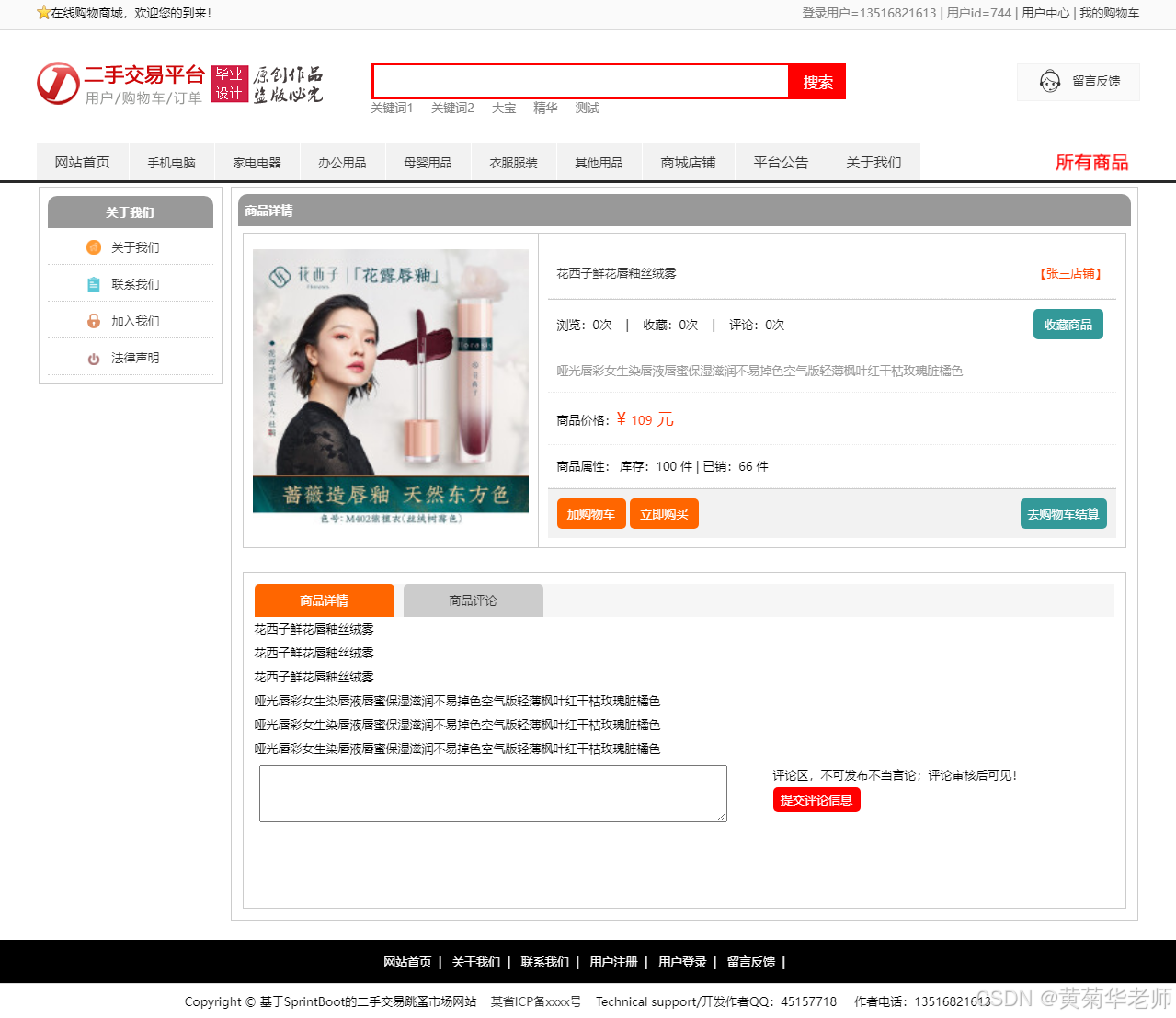Click the 立即购买 button

click(664, 513)
